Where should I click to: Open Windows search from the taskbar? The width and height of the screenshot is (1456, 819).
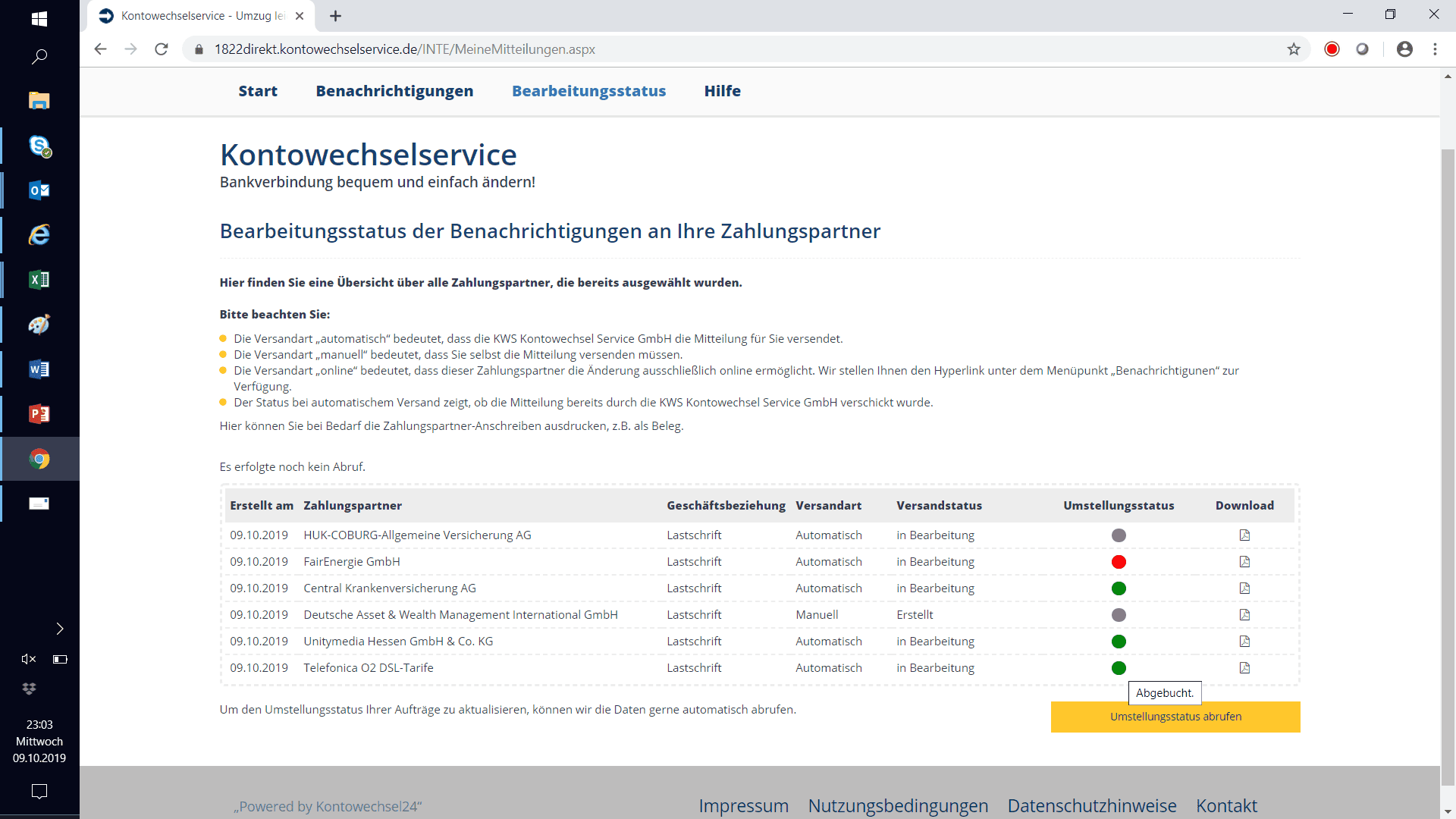39,57
